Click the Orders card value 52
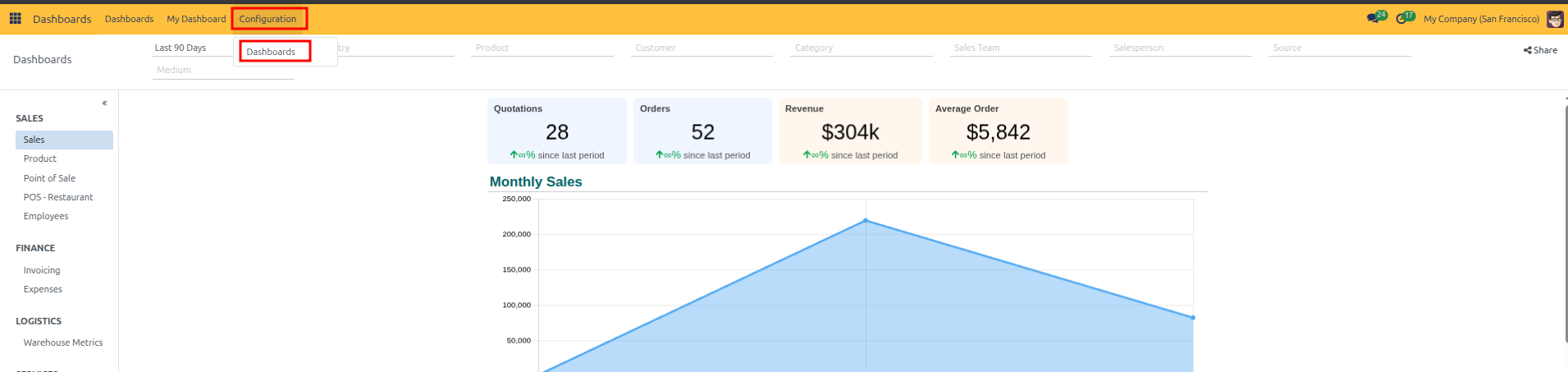This screenshot has height=372, width=1568. tap(702, 132)
